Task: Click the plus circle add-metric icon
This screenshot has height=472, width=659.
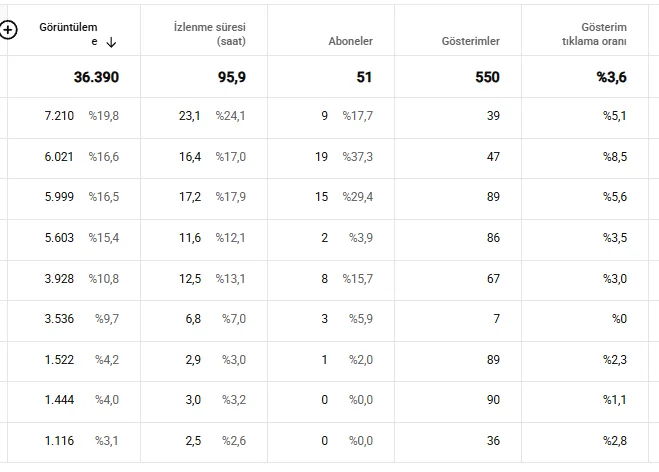Action: [x=8, y=30]
